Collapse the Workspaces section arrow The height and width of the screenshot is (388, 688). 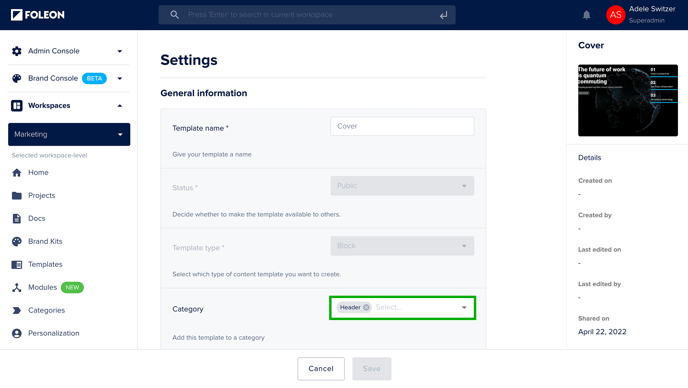pos(120,106)
